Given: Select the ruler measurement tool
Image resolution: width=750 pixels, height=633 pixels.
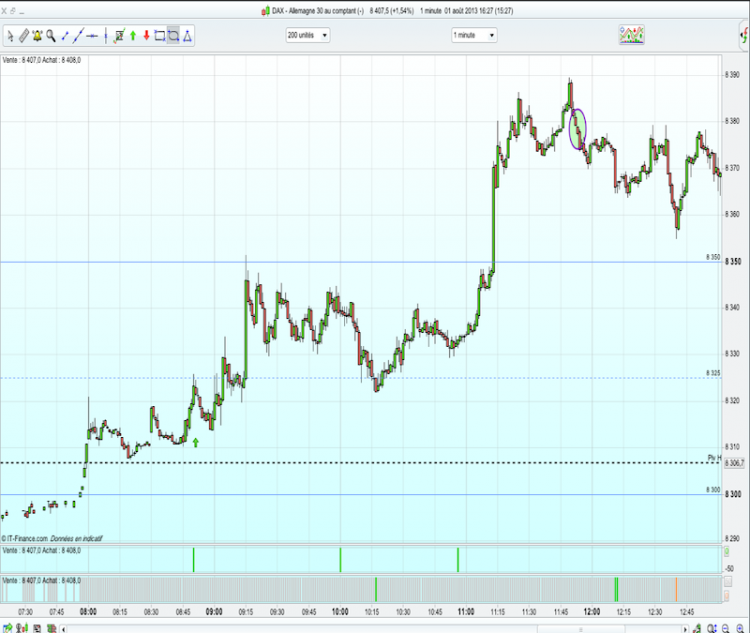Looking at the screenshot, I should tap(24, 35).
